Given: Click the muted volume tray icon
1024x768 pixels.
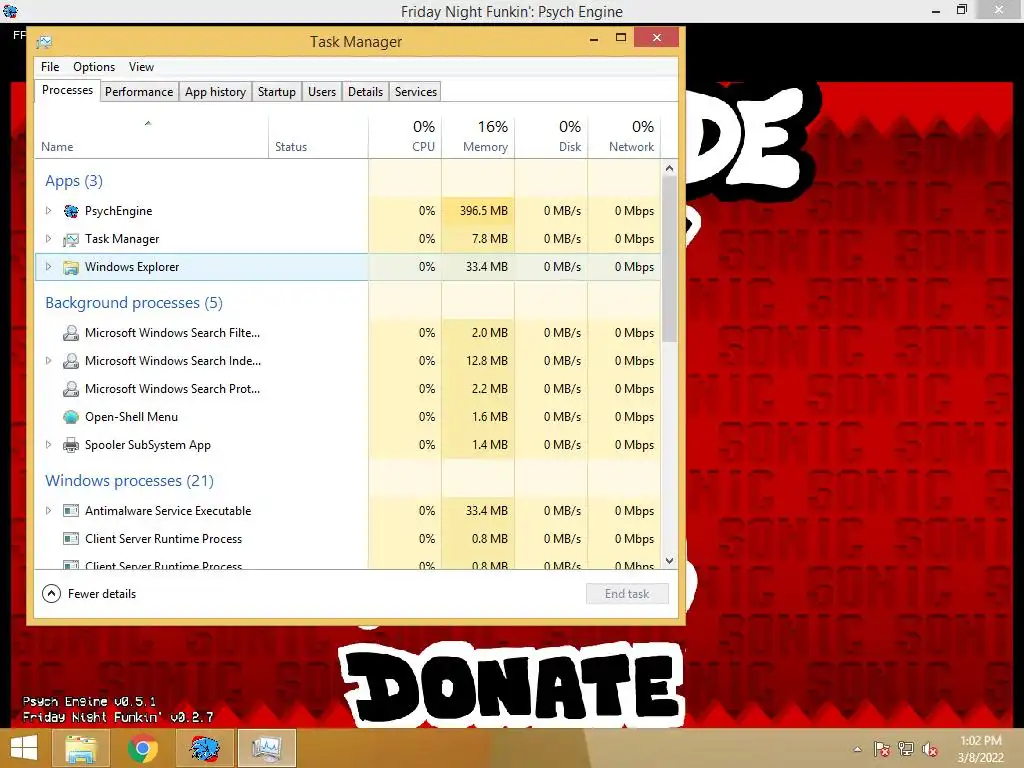Looking at the screenshot, I should [x=930, y=749].
